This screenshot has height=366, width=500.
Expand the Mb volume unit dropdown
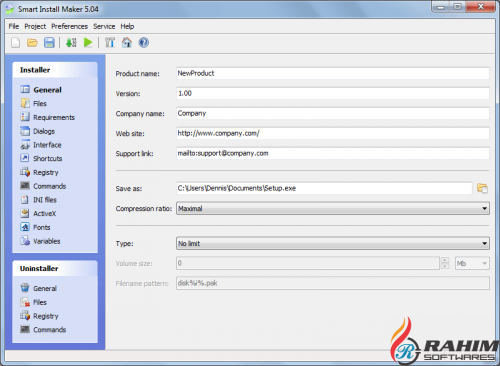tap(472, 264)
